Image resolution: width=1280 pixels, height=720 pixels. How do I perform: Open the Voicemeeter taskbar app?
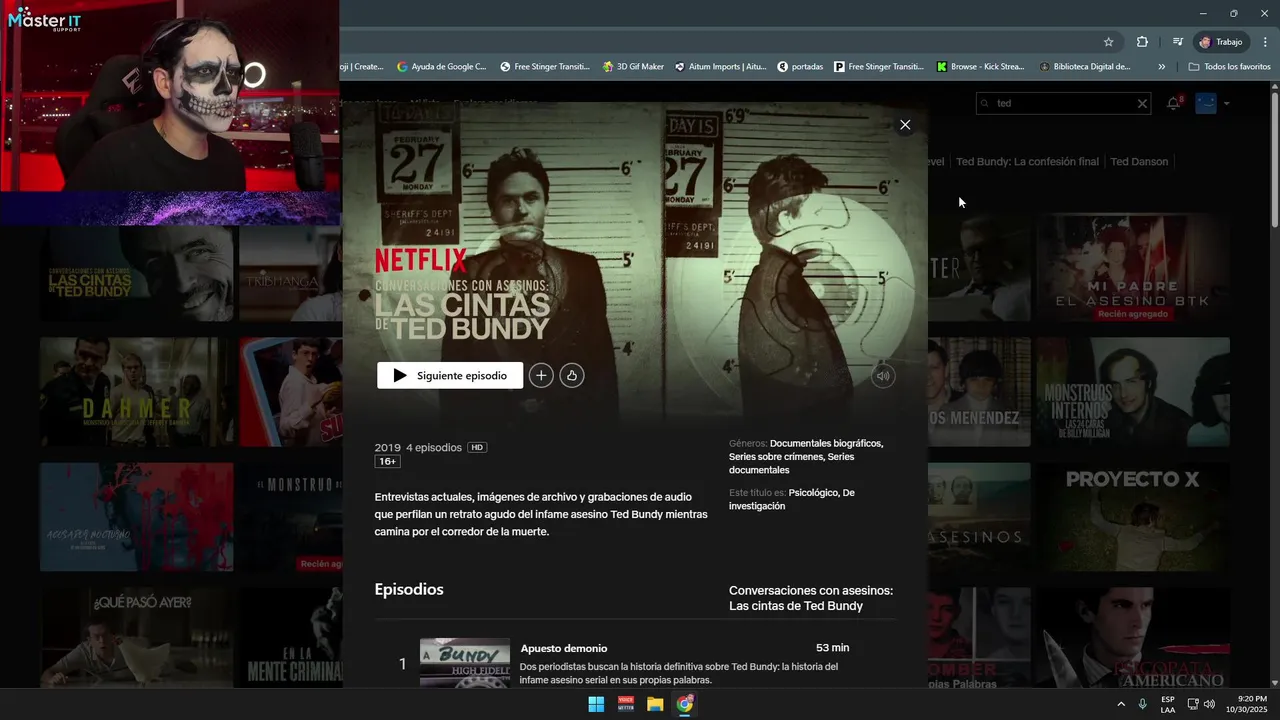tap(626, 704)
